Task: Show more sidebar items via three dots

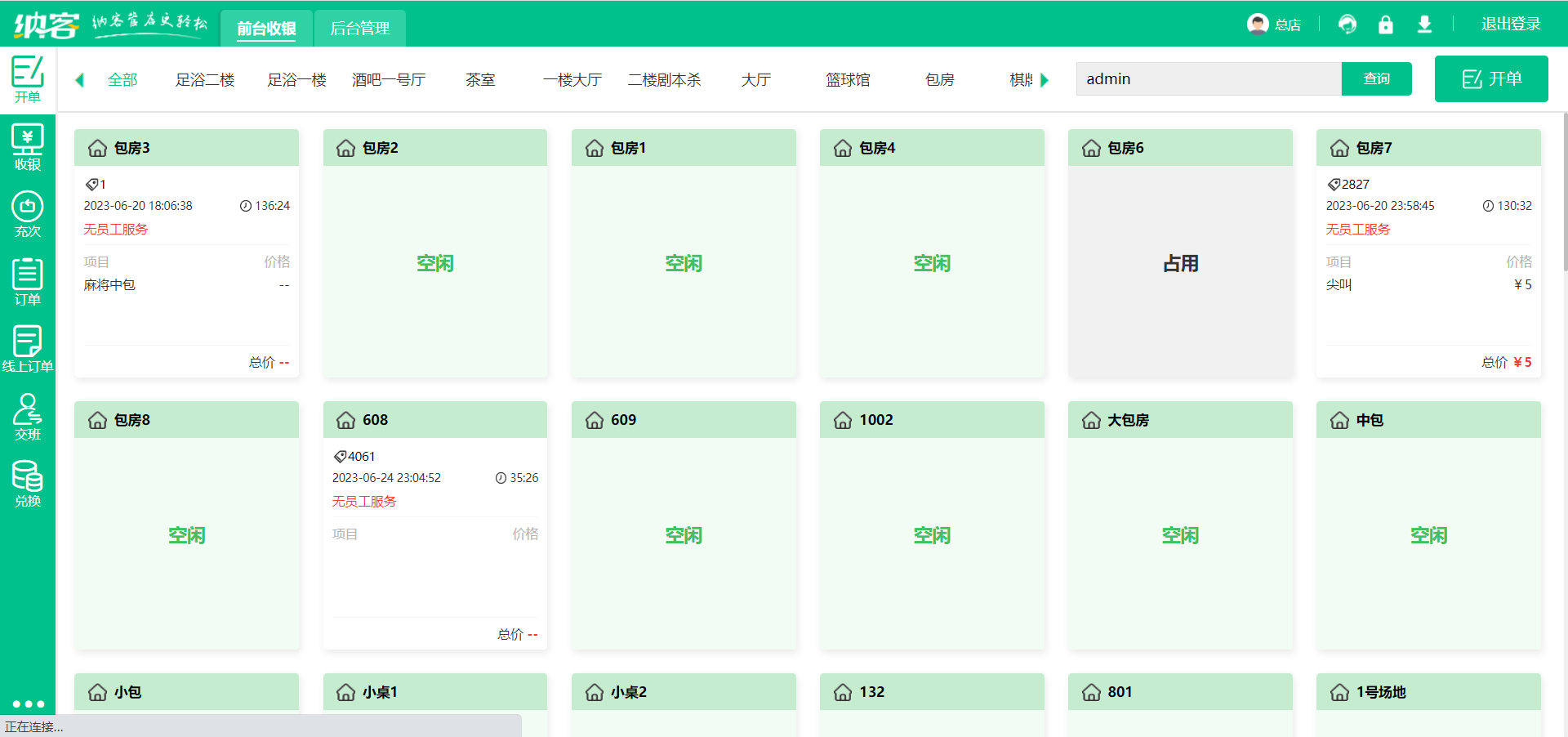Action: (x=28, y=703)
